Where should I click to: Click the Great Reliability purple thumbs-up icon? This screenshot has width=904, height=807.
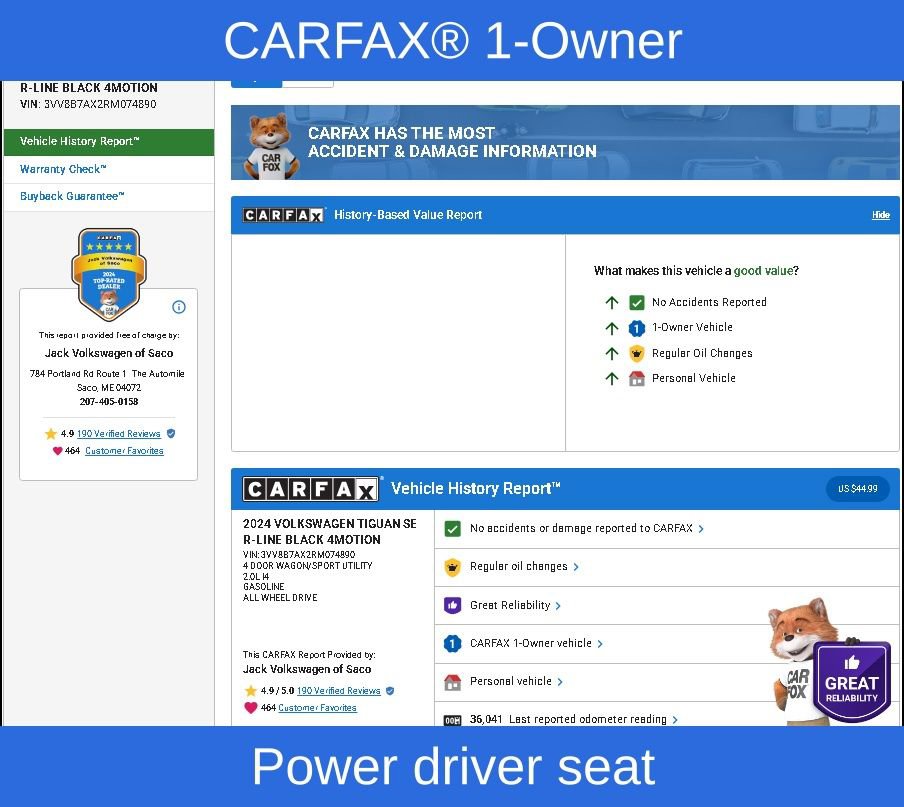pos(452,605)
